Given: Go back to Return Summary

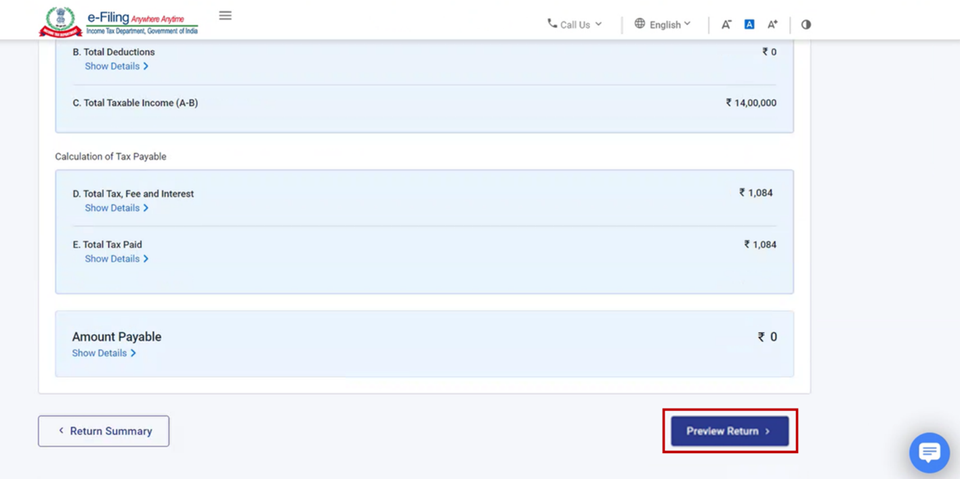Looking at the screenshot, I should click(104, 431).
